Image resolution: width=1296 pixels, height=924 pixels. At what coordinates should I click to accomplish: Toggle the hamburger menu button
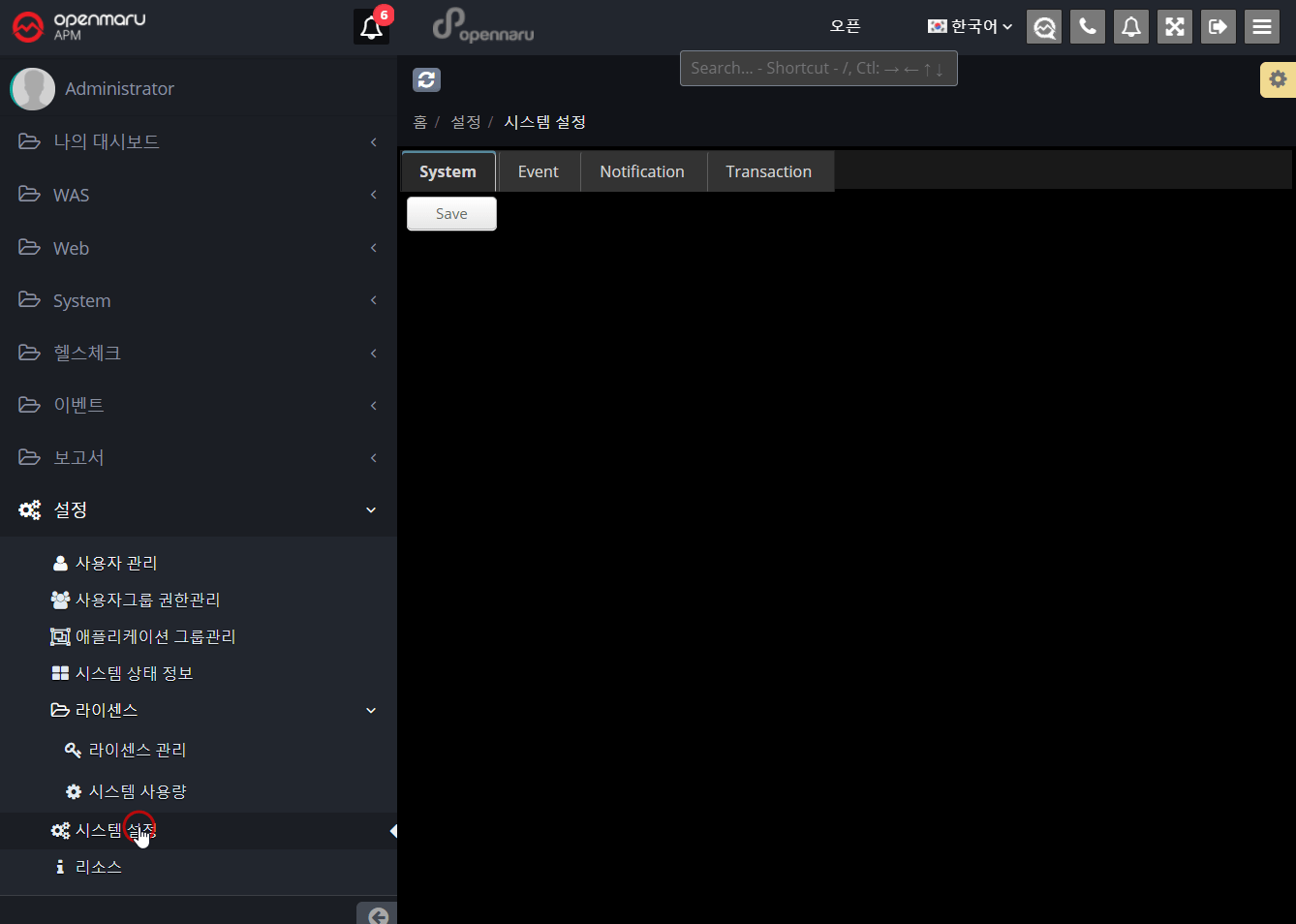pyautogui.click(x=1262, y=27)
